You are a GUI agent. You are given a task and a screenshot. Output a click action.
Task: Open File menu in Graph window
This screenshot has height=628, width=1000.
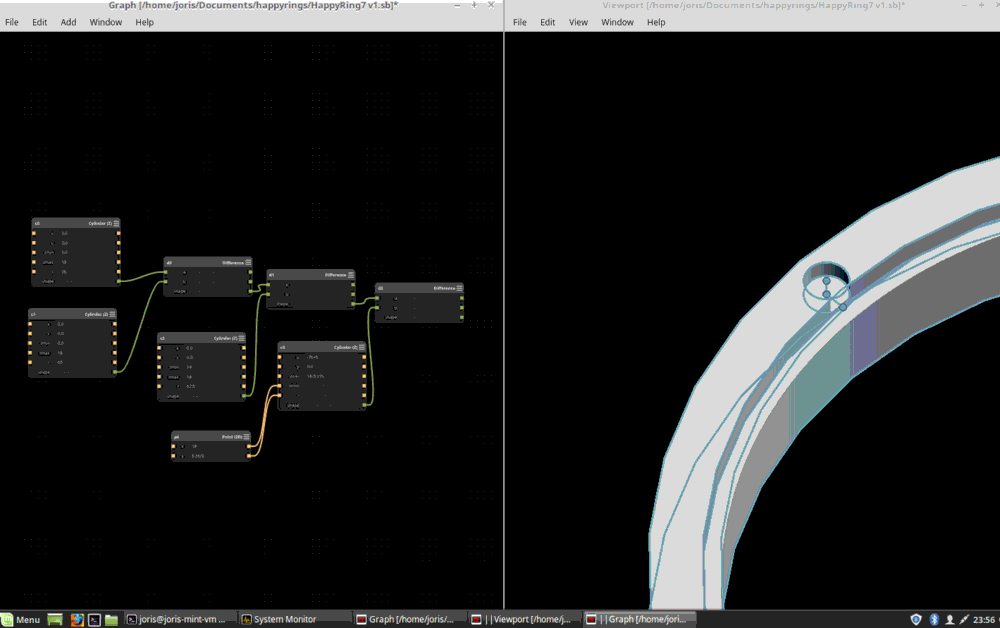click(11, 22)
